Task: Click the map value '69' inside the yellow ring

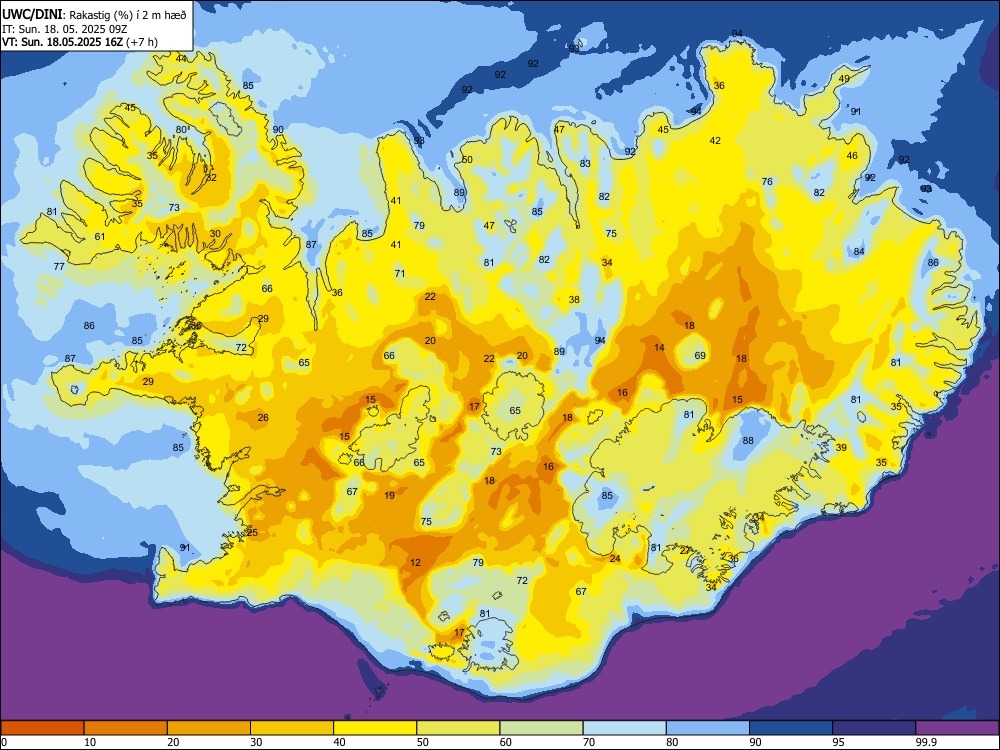Action: point(700,356)
